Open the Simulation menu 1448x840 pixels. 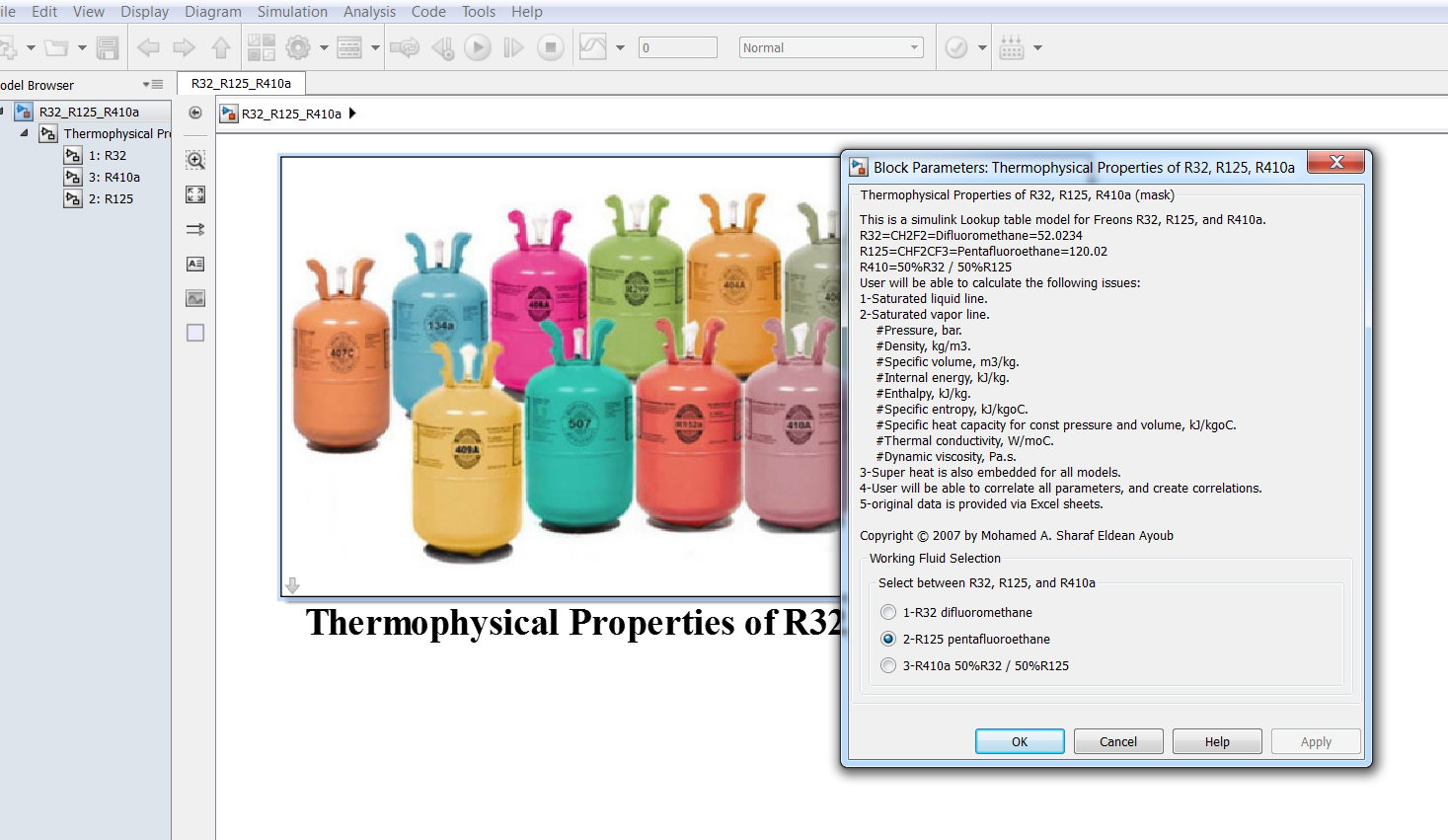[292, 12]
